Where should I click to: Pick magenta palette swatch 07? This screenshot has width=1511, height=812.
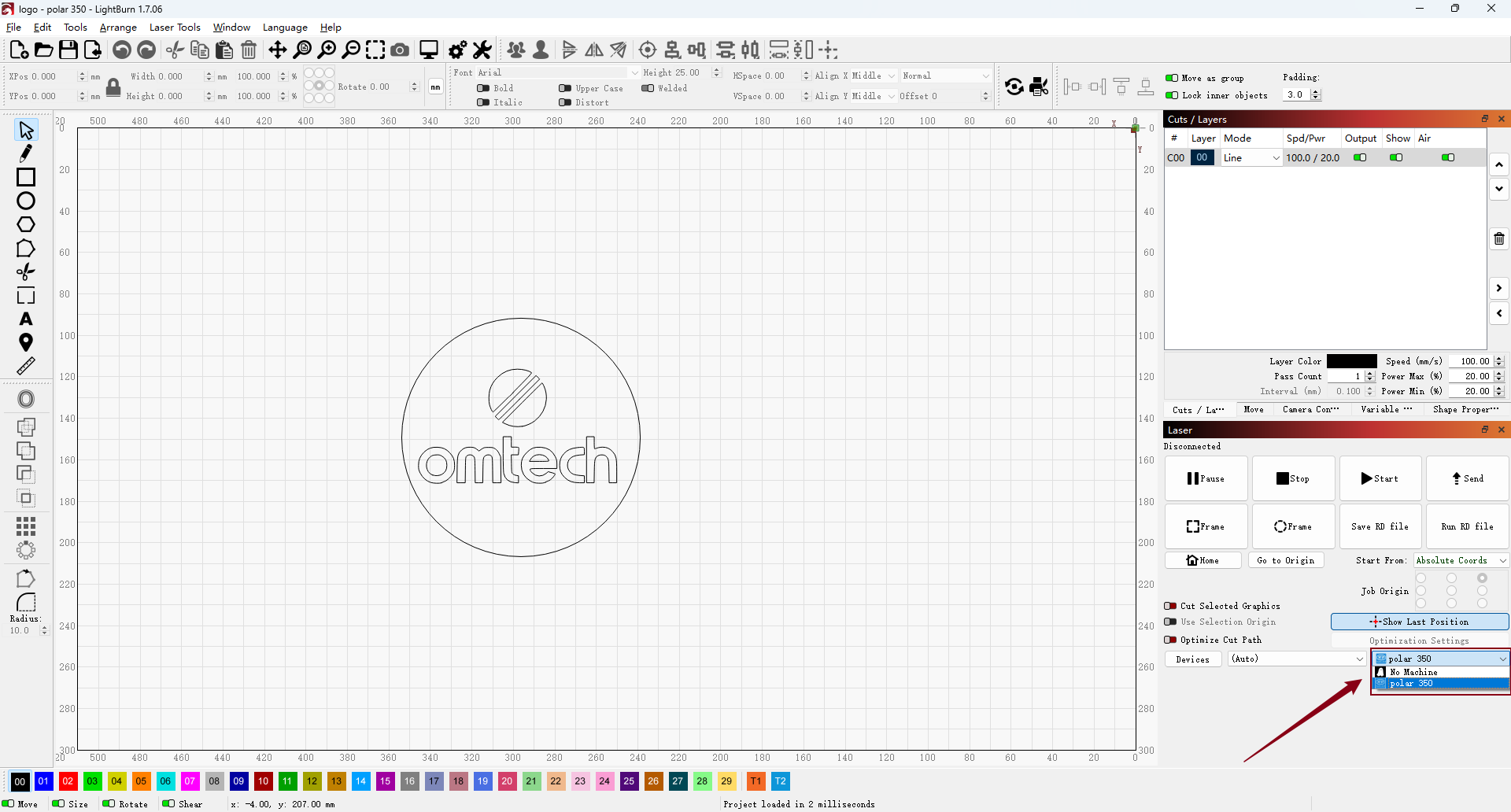(x=190, y=781)
